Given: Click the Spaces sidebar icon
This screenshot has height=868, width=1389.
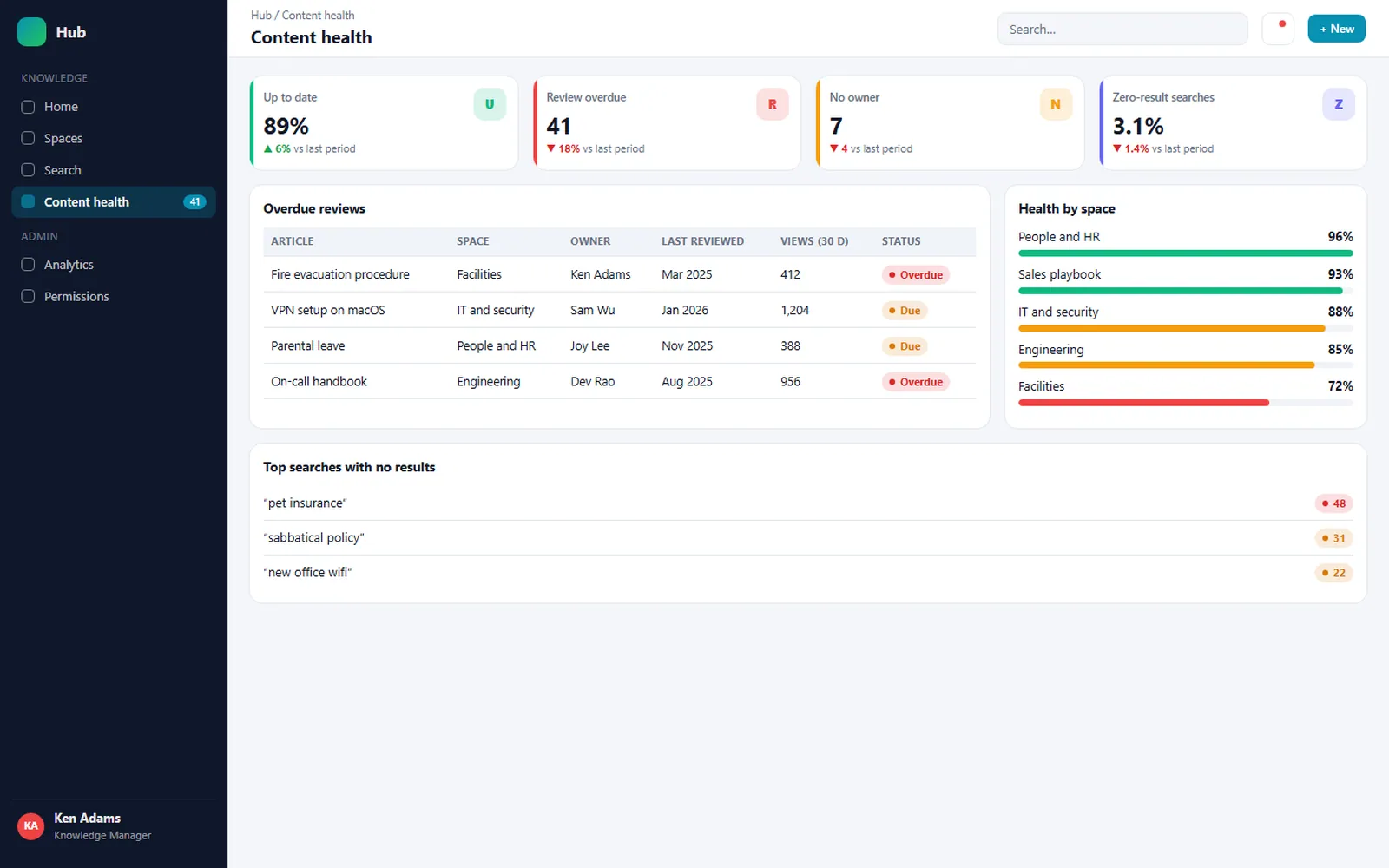Looking at the screenshot, I should 28,138.
